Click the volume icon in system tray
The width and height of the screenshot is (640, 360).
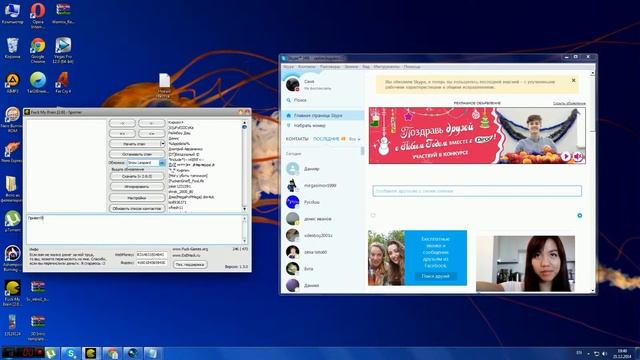[604, 353]
